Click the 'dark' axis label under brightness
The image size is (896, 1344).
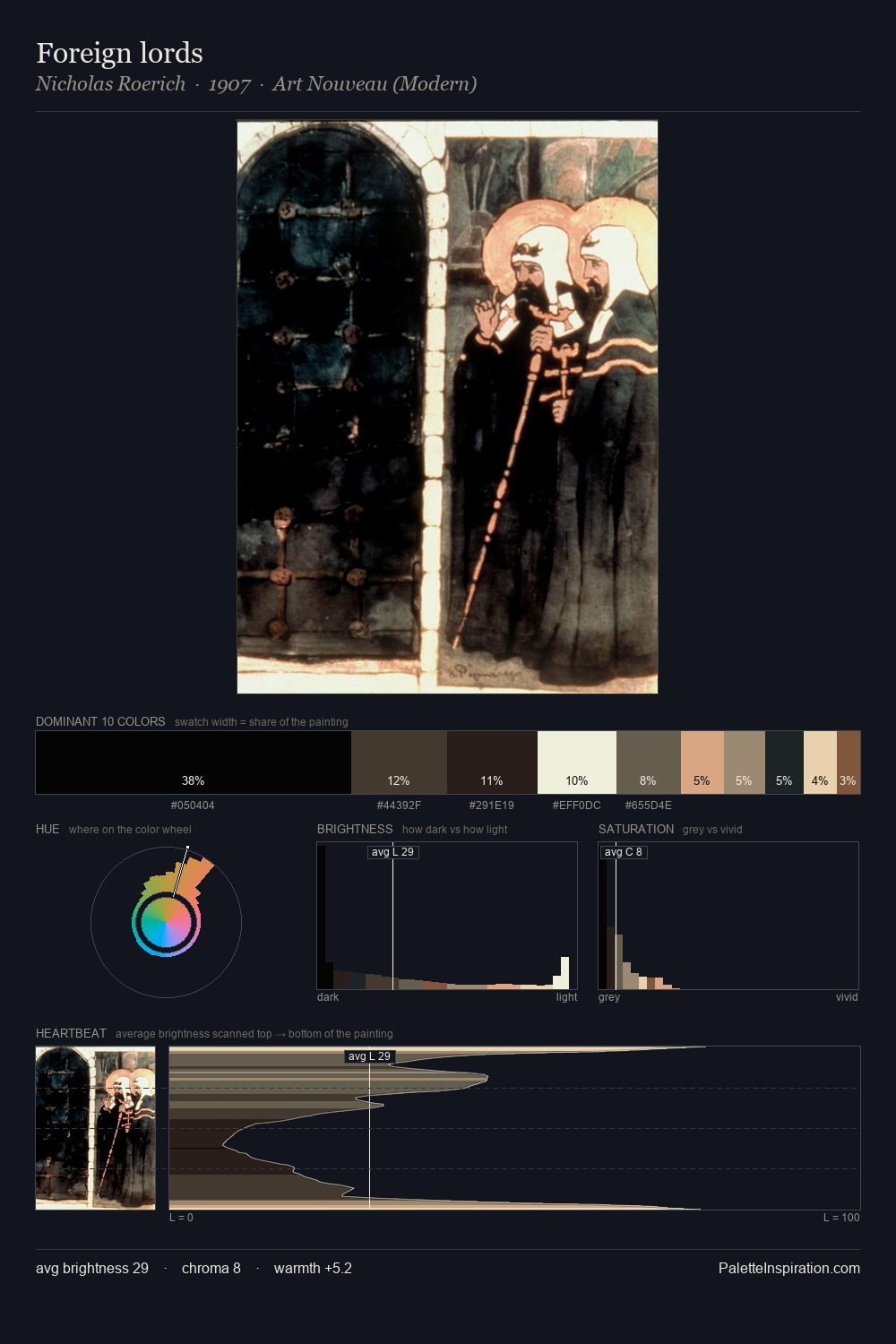click(328, 997)
